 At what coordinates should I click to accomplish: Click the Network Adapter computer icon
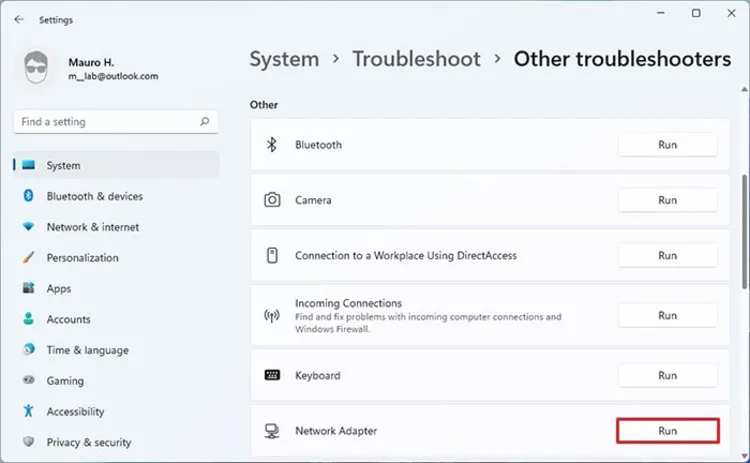[x=272, y=430]
